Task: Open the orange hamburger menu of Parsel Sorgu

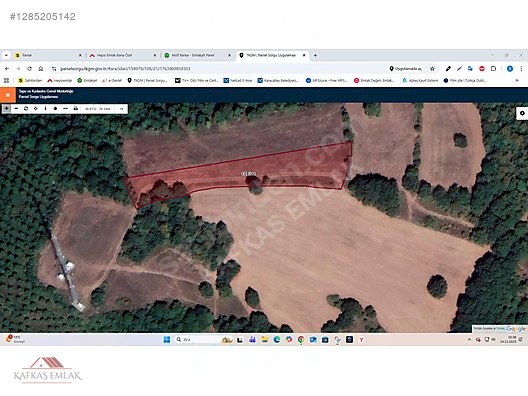Action: click(x=8, y=95)
